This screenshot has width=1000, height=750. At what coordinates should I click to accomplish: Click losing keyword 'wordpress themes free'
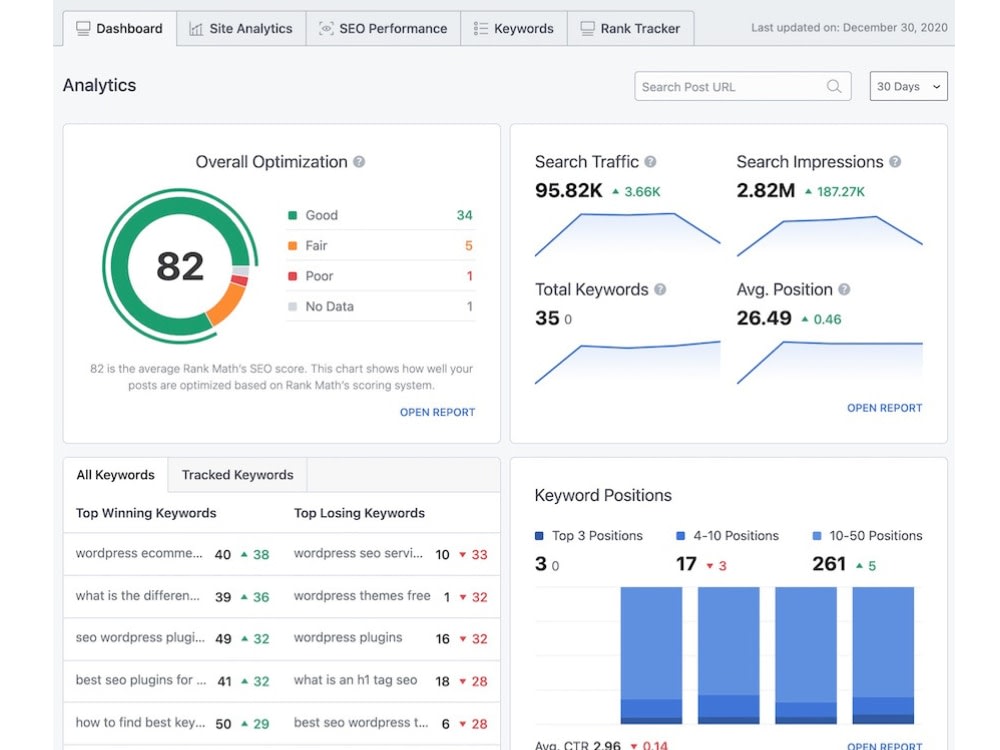(x=362, y=596)
